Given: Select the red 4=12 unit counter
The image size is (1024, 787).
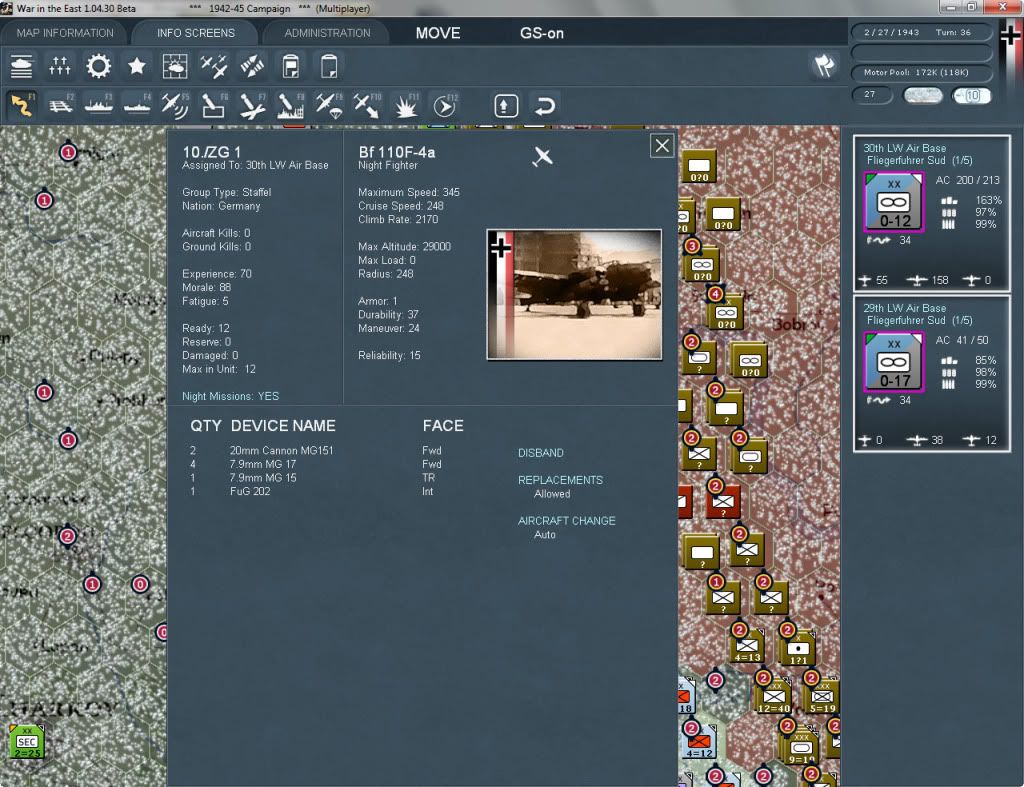Looking at the screenshot, I should tap(699, 744).
